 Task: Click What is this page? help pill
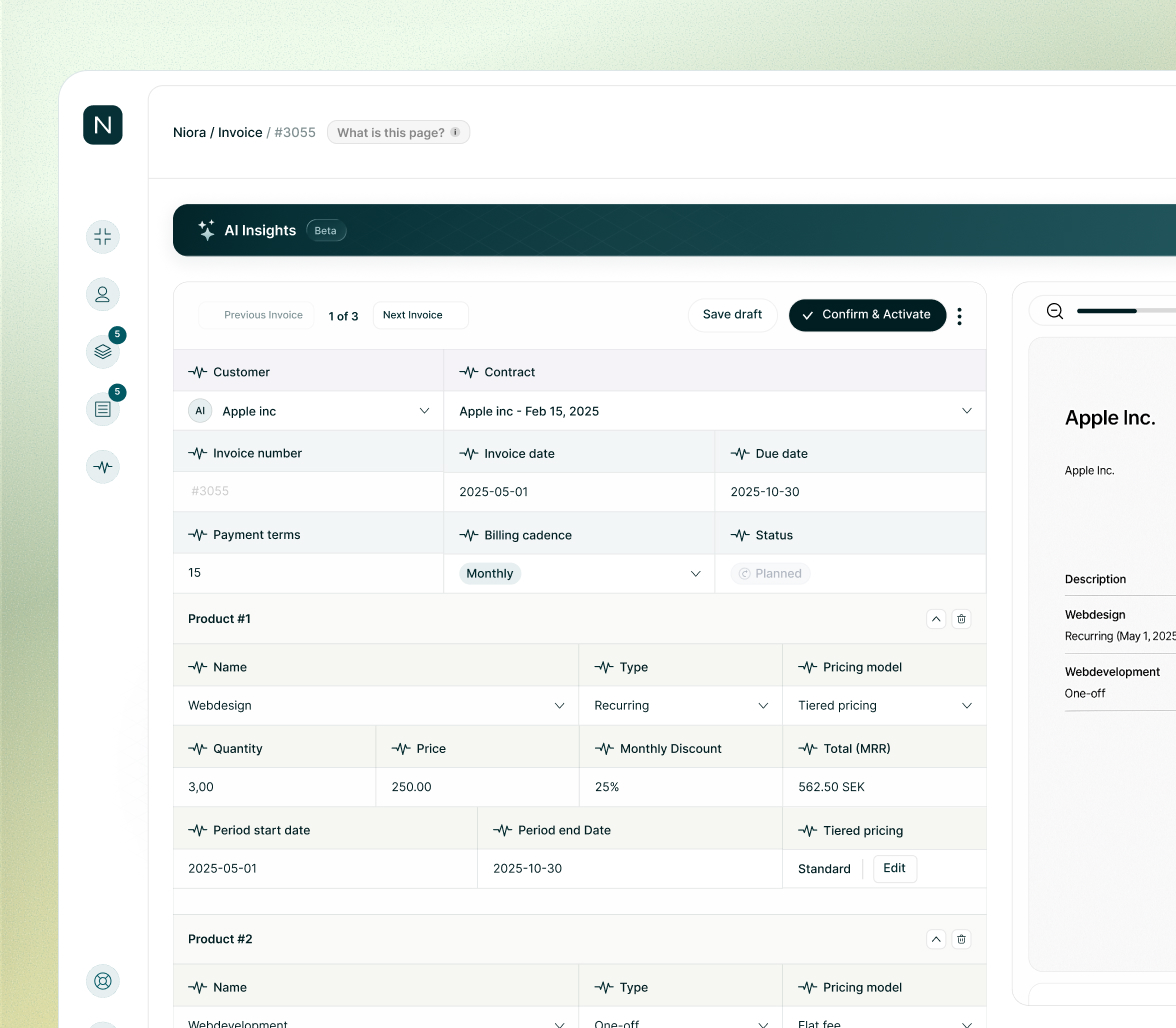398,132
